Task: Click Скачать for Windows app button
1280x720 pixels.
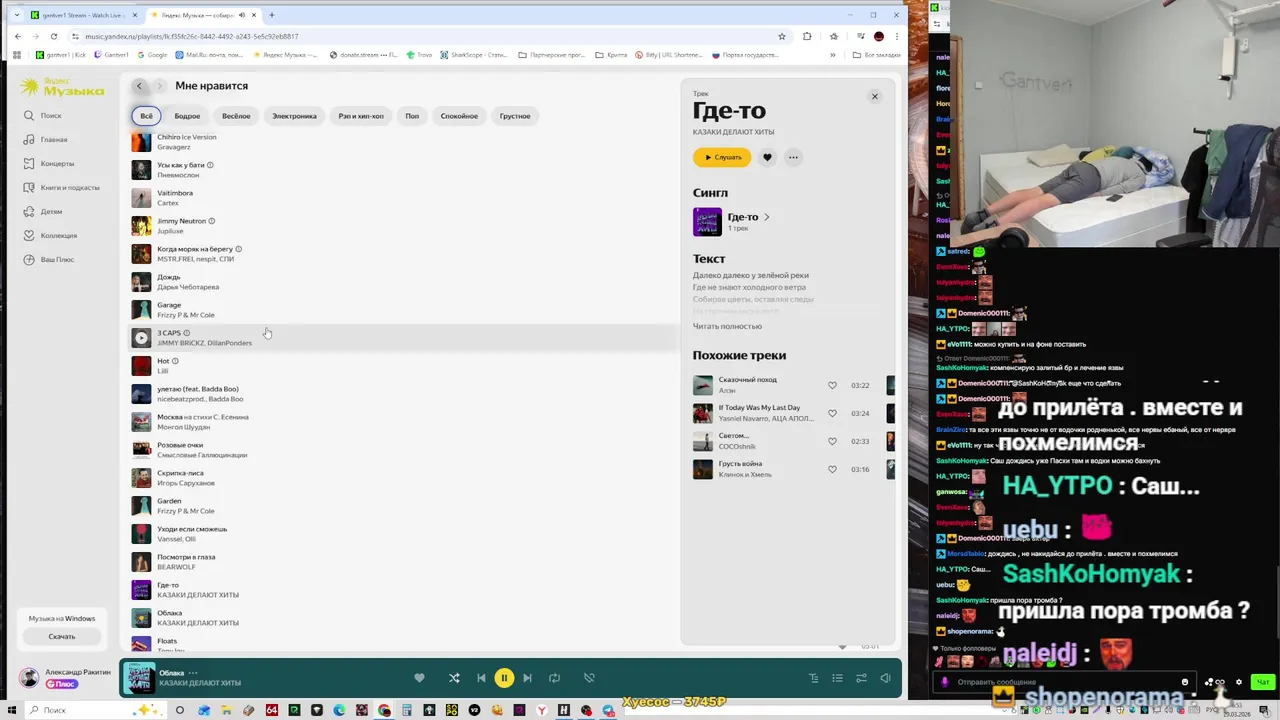Action: point(62,636)
